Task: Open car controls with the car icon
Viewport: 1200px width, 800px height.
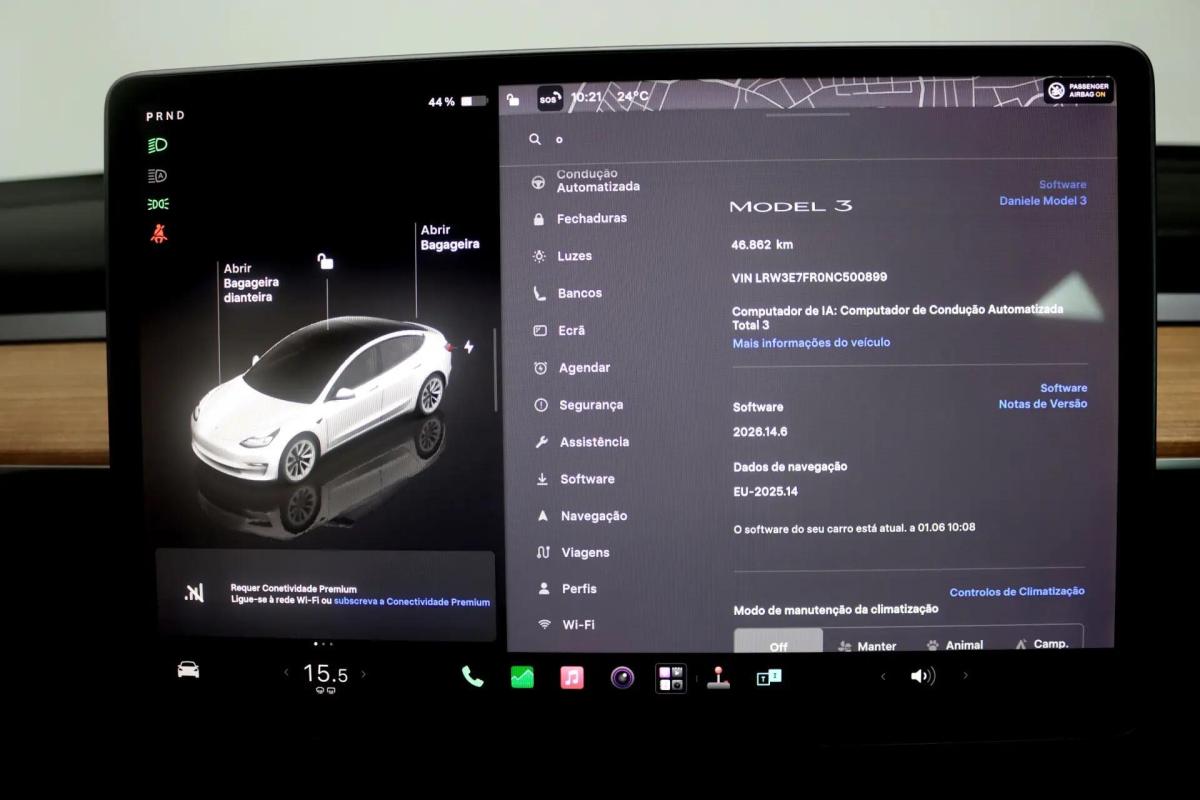Action: [x=188, y=670]
